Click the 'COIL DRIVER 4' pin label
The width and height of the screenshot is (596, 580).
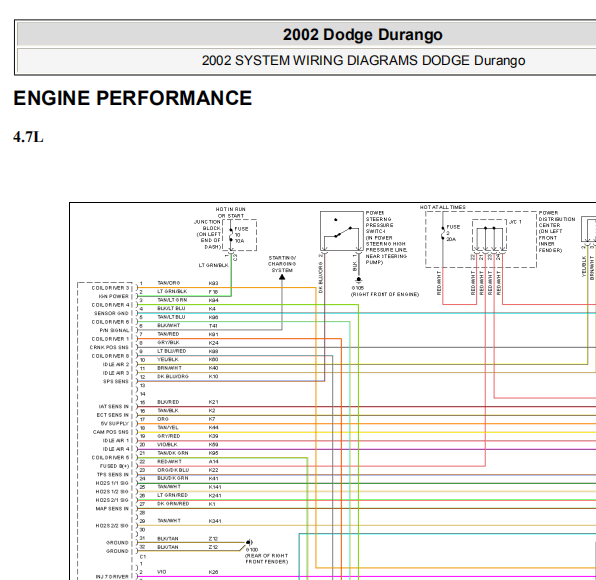pos(110,305)
